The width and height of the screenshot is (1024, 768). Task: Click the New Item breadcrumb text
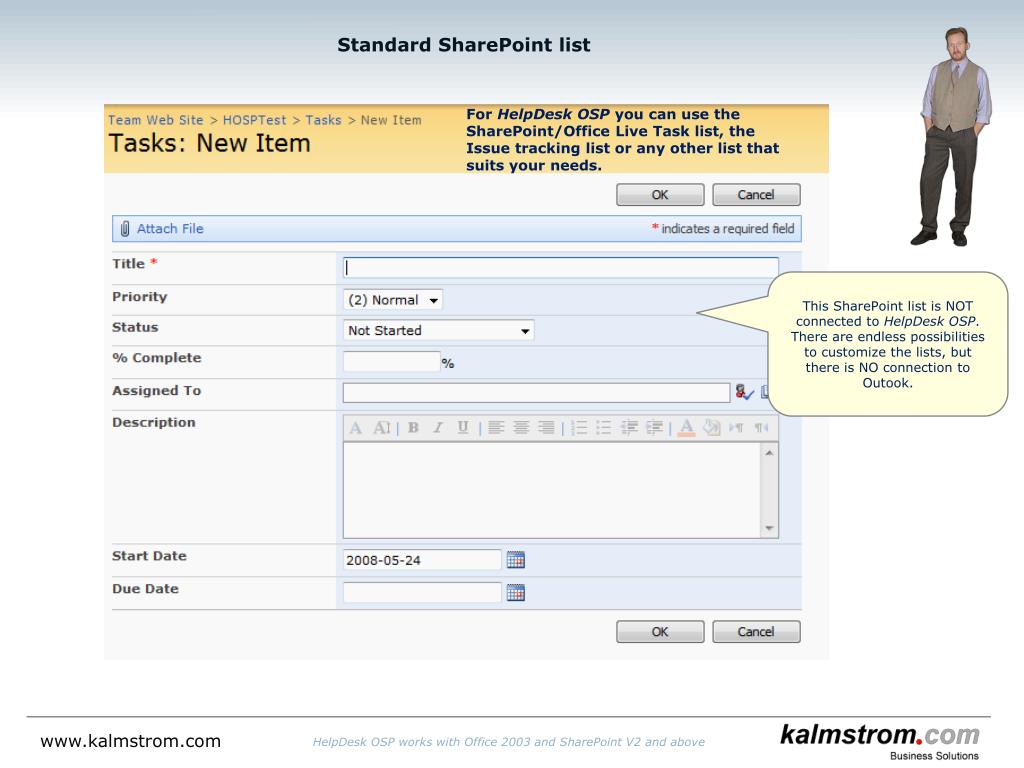[391, 120]
